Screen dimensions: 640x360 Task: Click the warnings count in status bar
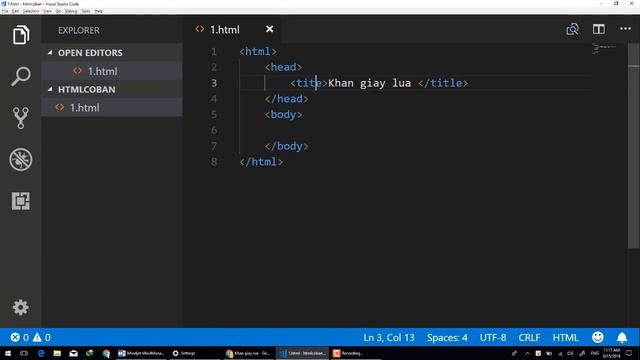(42, 337)
